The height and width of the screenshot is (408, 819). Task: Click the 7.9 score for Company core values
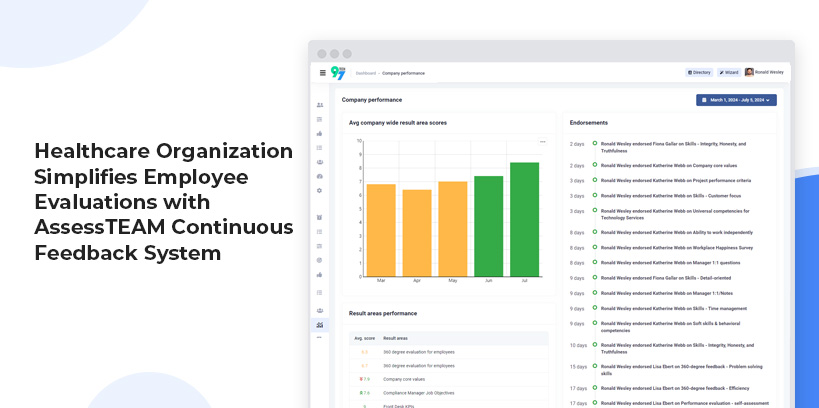pos(365,379)
